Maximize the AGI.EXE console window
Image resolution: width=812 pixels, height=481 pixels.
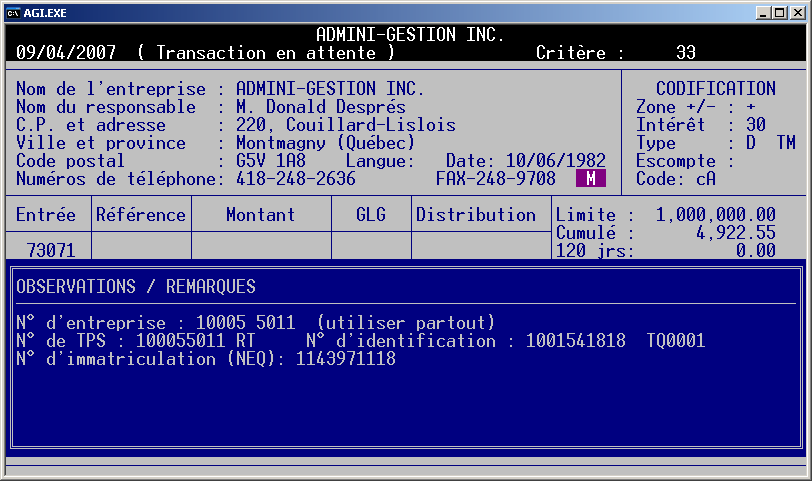click(x=781, y=12)
